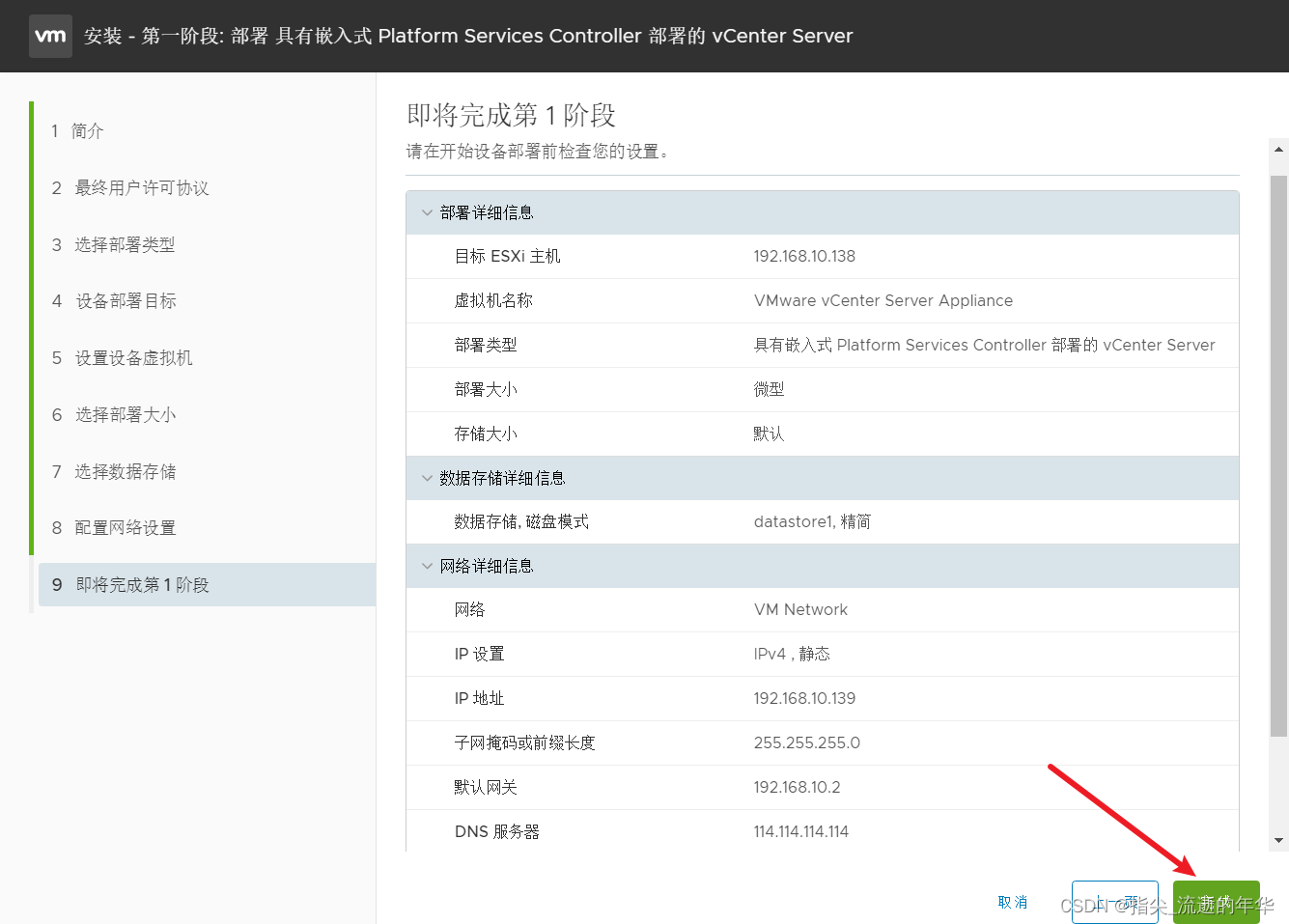This screenshot has width=1289, height=924.
Task: Click subnet mask value 255.255.255.0
Action: click(x=806, y=742)
